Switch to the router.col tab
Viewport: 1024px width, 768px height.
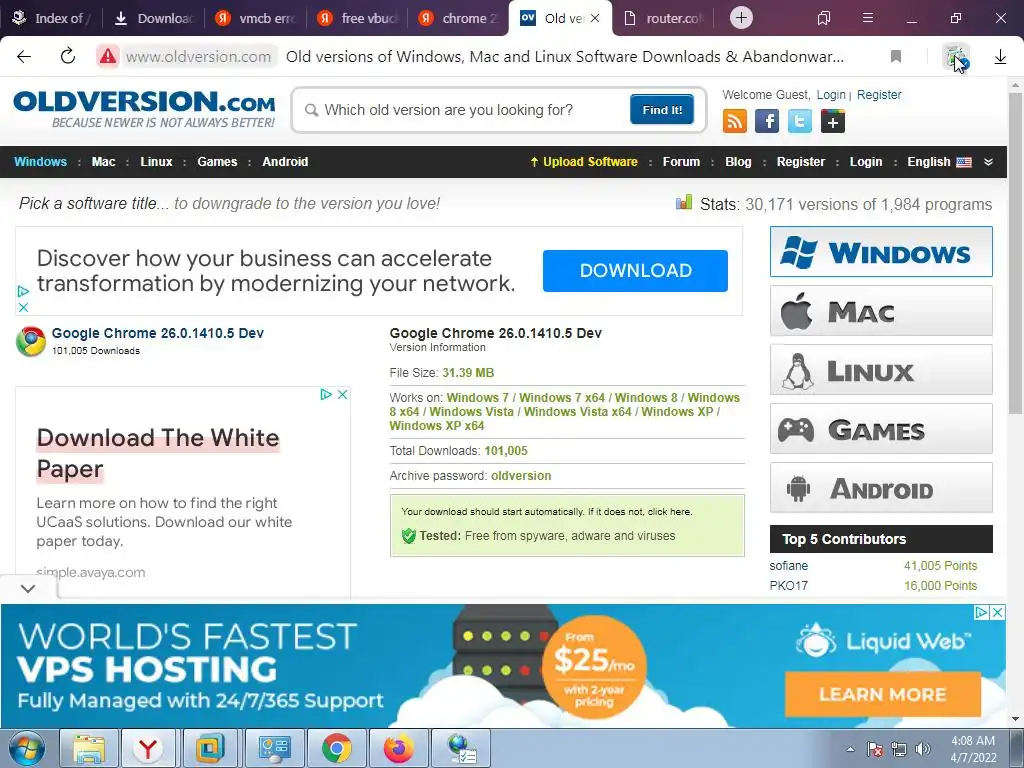[x=664, y=18]
